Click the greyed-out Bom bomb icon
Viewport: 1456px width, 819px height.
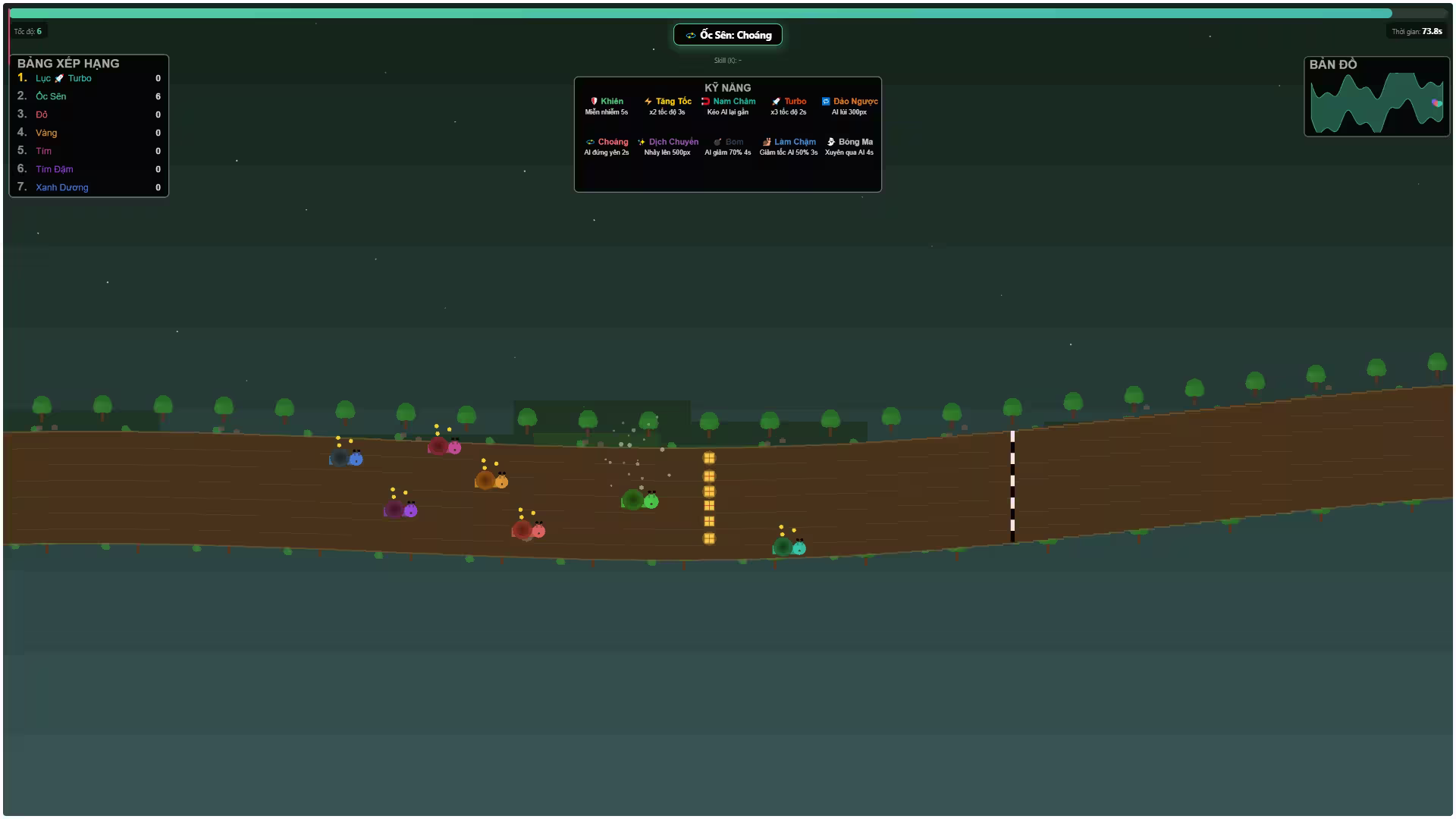click(717, 142)
